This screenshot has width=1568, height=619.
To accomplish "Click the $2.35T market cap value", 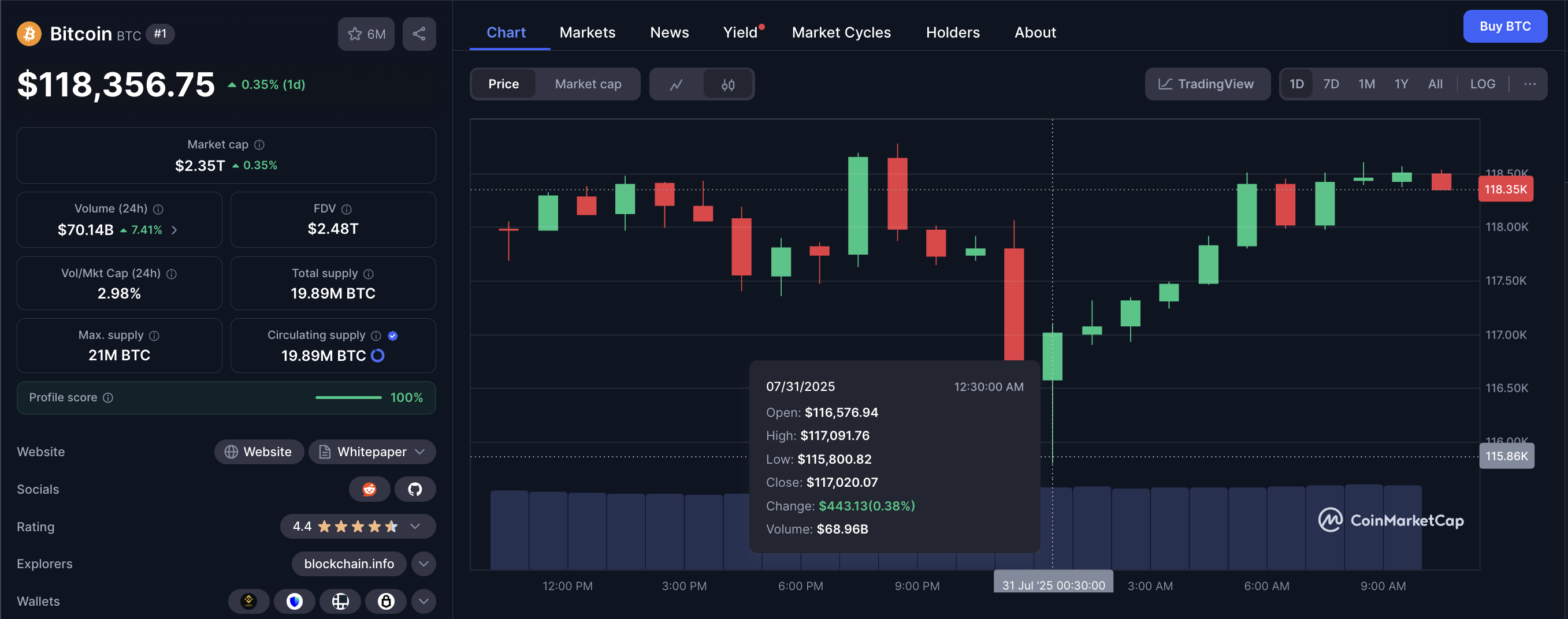I will point(200,166).
